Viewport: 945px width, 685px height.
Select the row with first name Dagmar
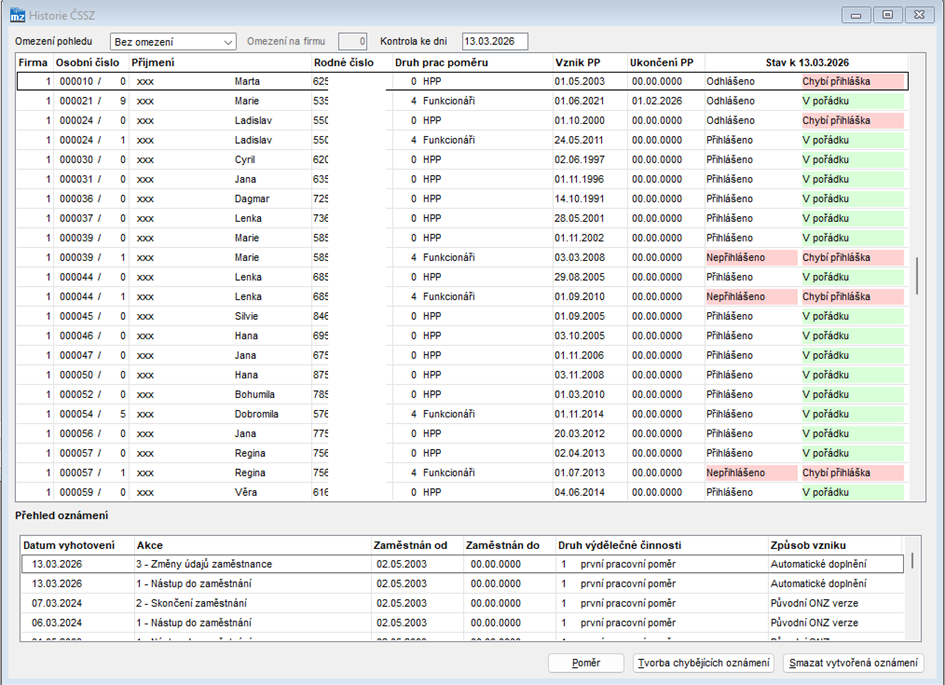click(462, 199)
